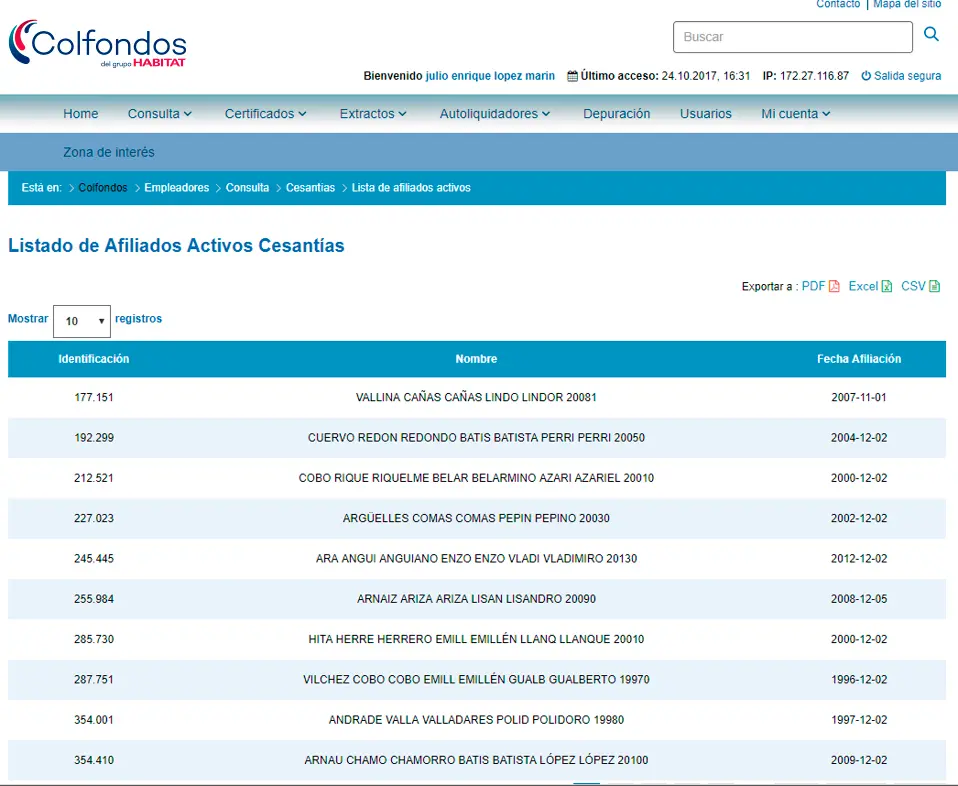Open the Zona de interés link

pyautogui.click(x=109, y=153)
